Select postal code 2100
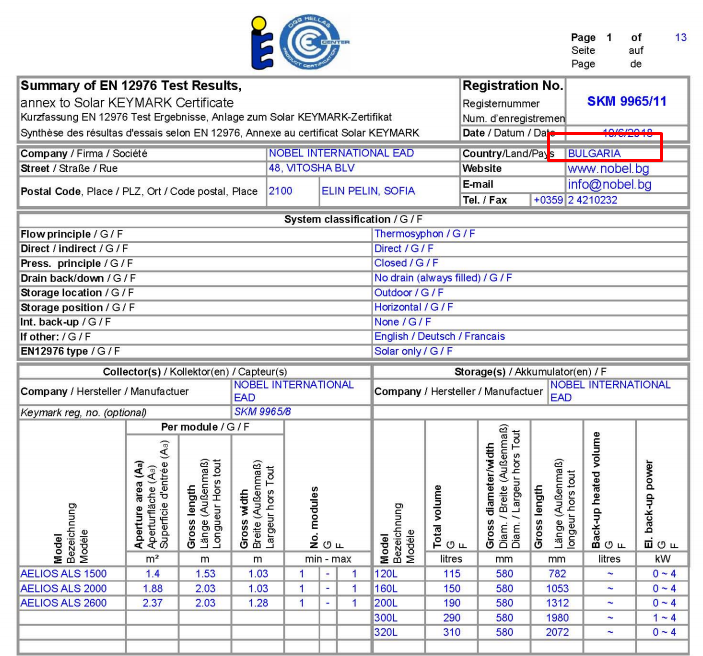 (280, 191)
